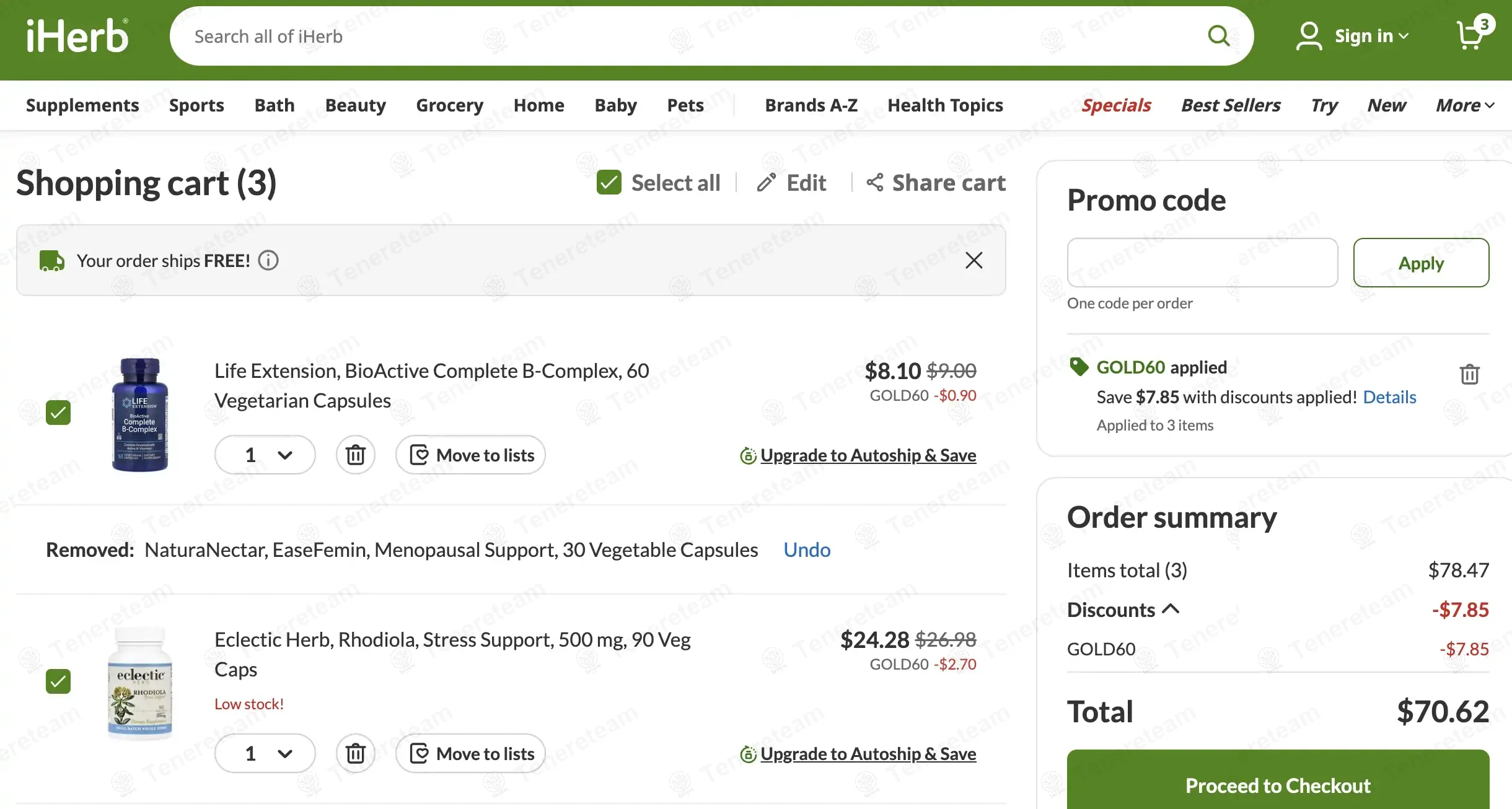Uncheck the Select all checkbox

tap(609, 183)
